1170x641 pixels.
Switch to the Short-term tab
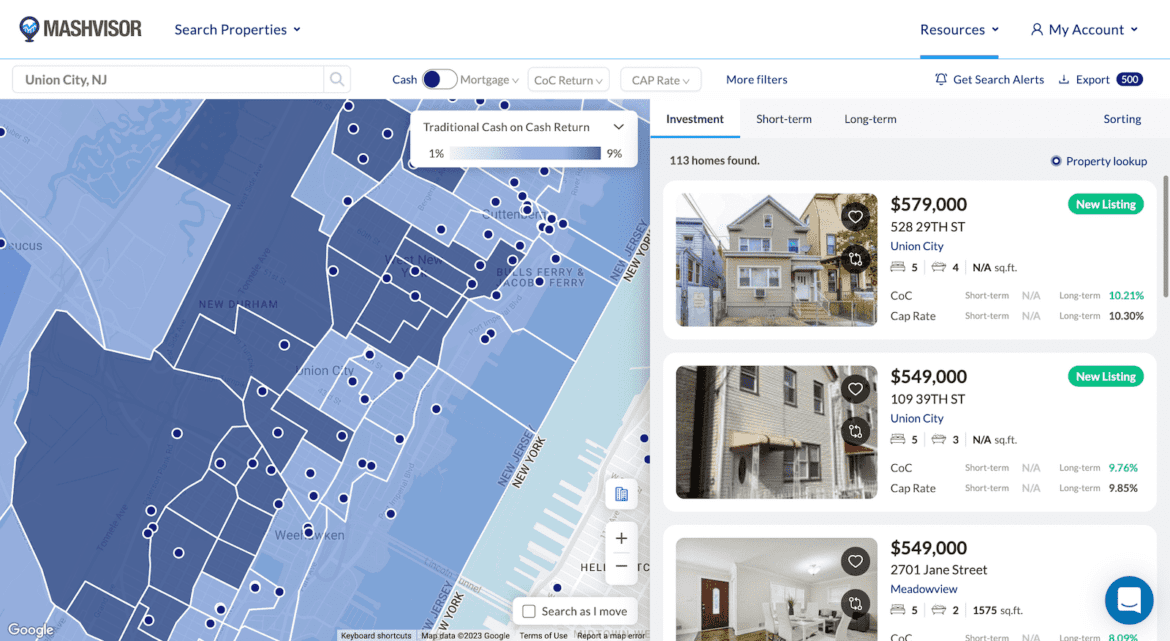pyautogui.click(x=784, y=118)
